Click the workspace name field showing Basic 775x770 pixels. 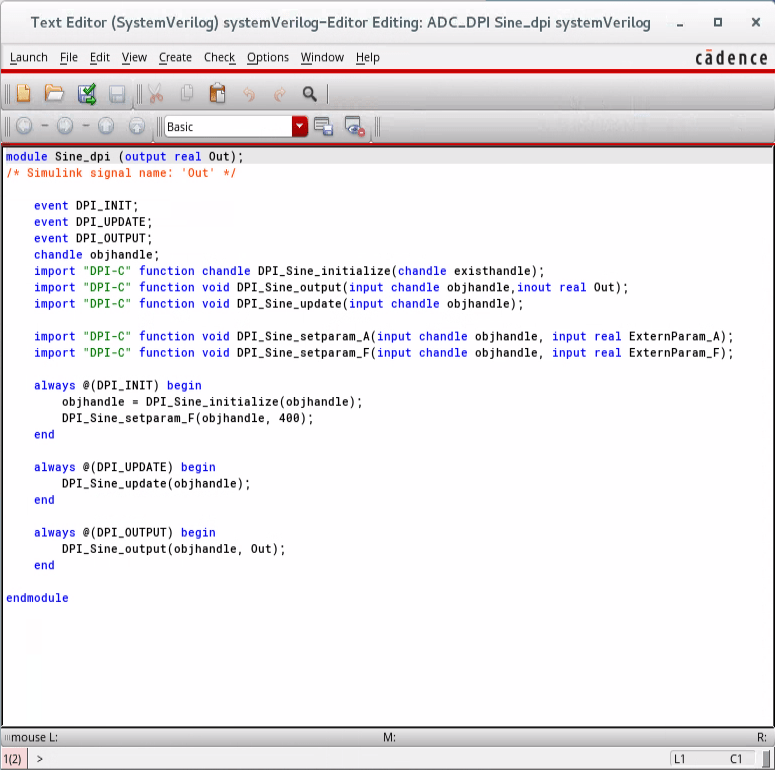[x=227, y=127]
